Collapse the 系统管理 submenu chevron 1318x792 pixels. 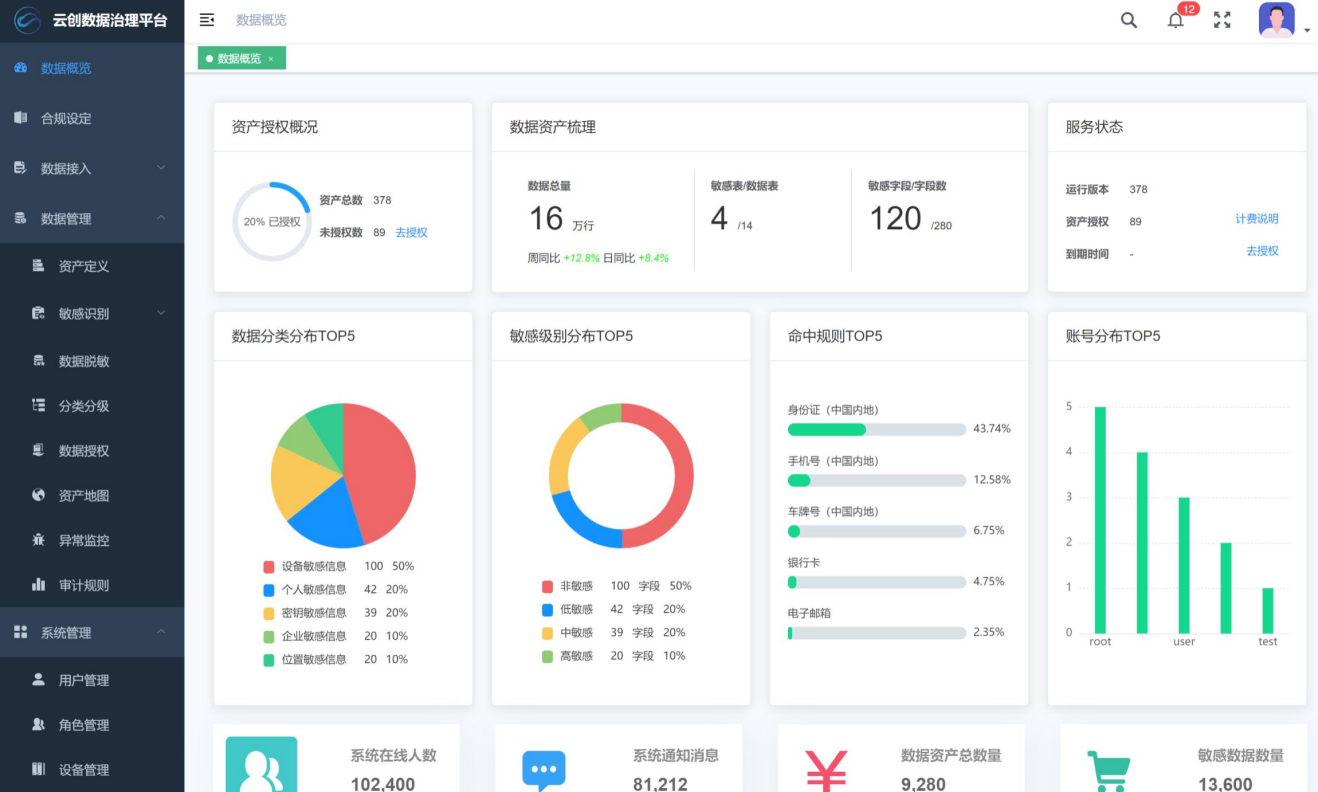coord(162,632)
